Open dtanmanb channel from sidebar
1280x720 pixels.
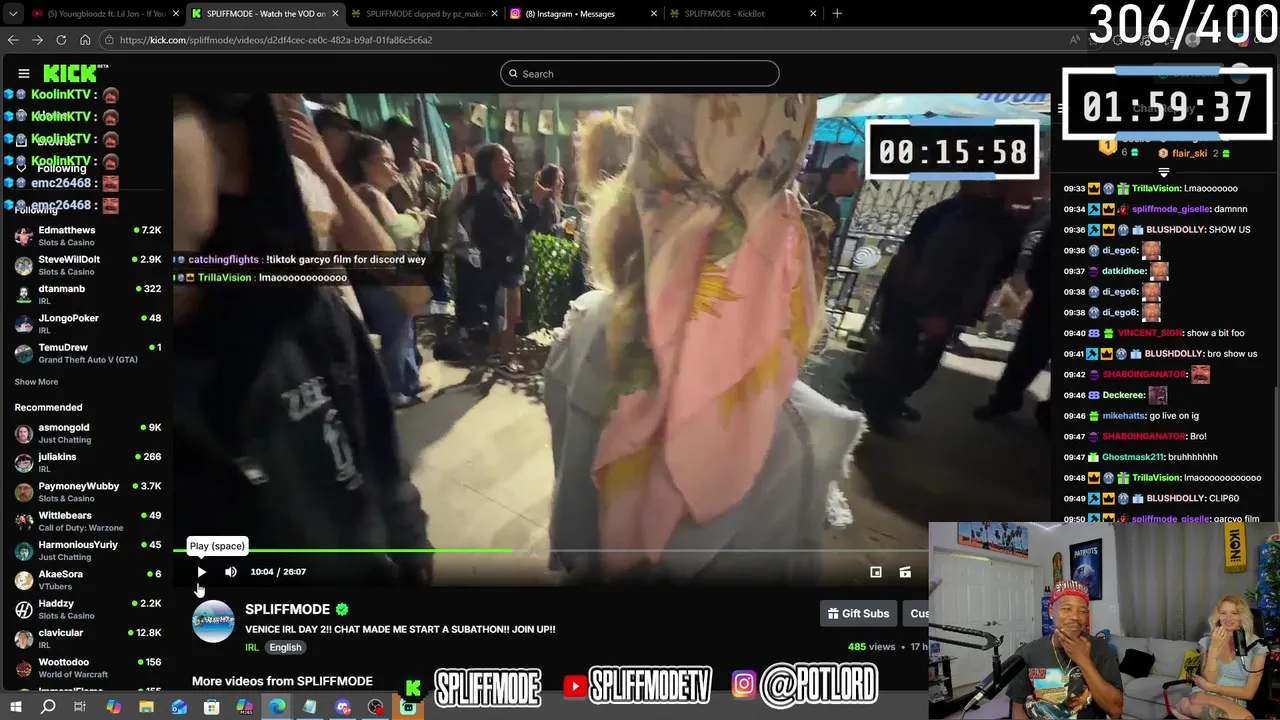coord(88,294)
